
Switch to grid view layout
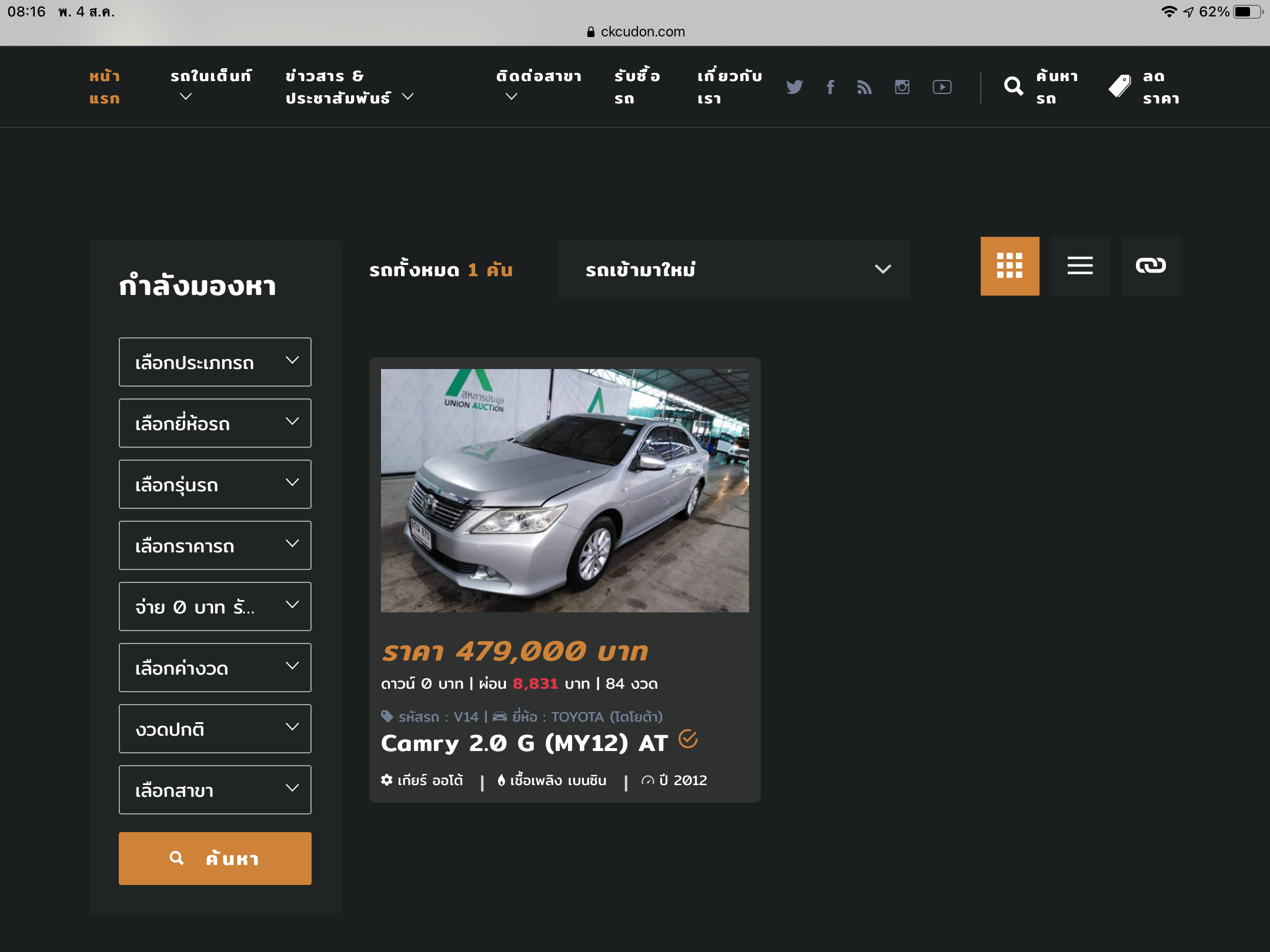(x=1010, y=266)
